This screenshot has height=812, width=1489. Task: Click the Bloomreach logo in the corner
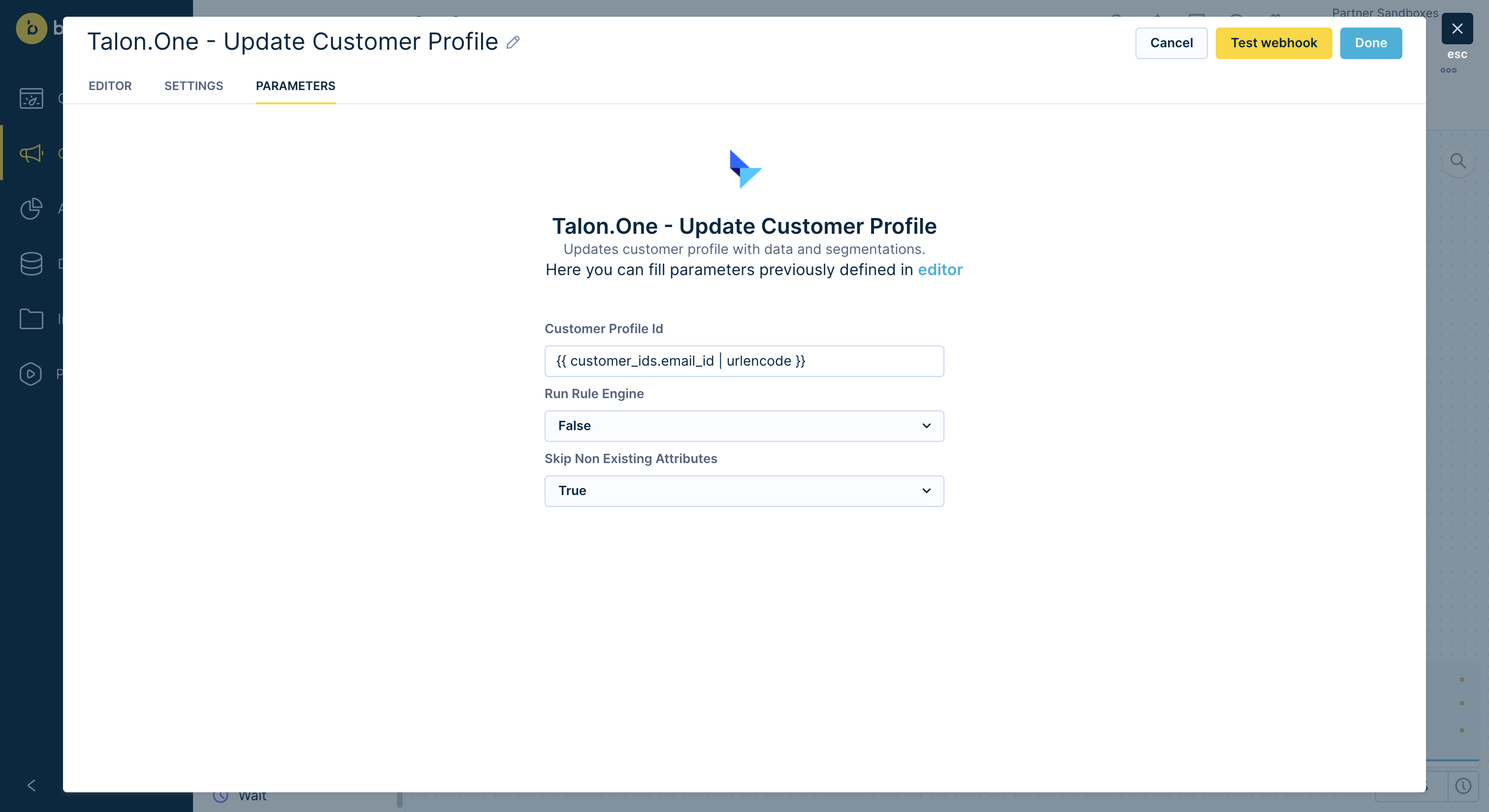coord(31,28)
